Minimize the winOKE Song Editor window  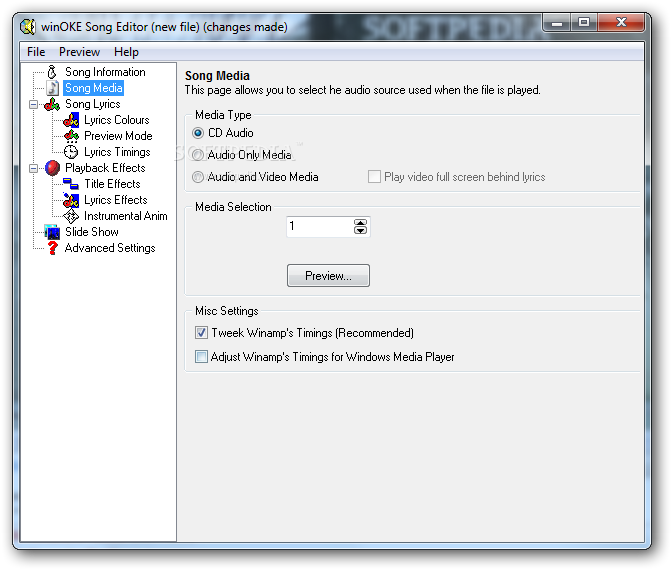click(x=557, y=22)
